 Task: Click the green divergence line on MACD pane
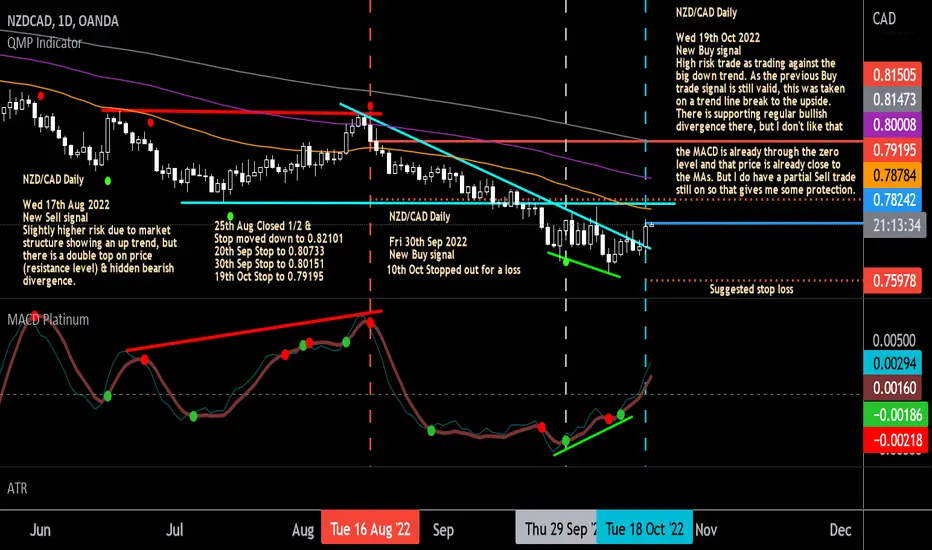593,436
